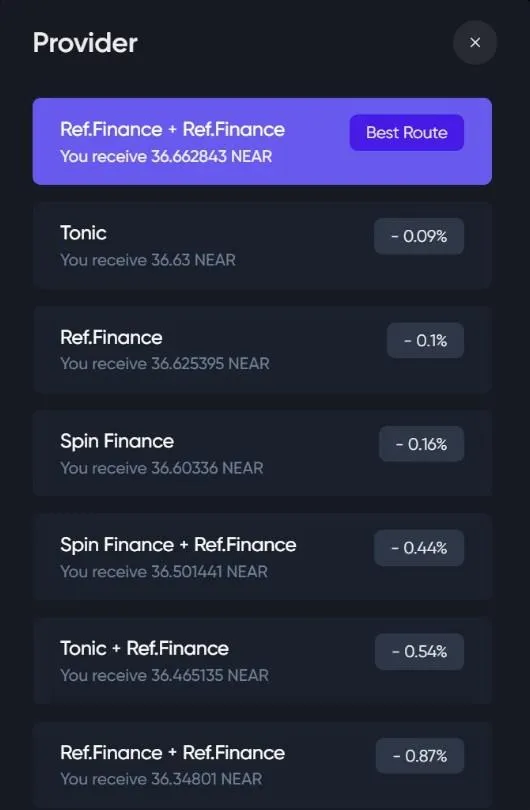Pick the Spin Finance provider
This screenshot has width=530, height=810.
(262, 454)
